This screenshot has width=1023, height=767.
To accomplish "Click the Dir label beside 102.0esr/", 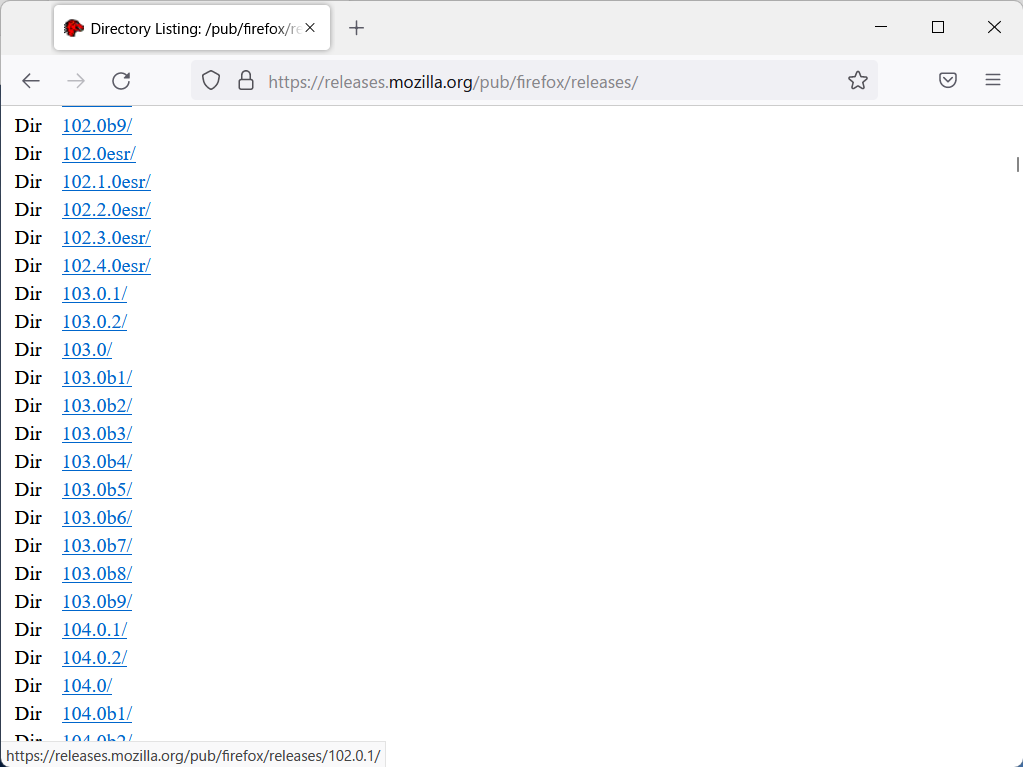I will (x=28, y=153).
